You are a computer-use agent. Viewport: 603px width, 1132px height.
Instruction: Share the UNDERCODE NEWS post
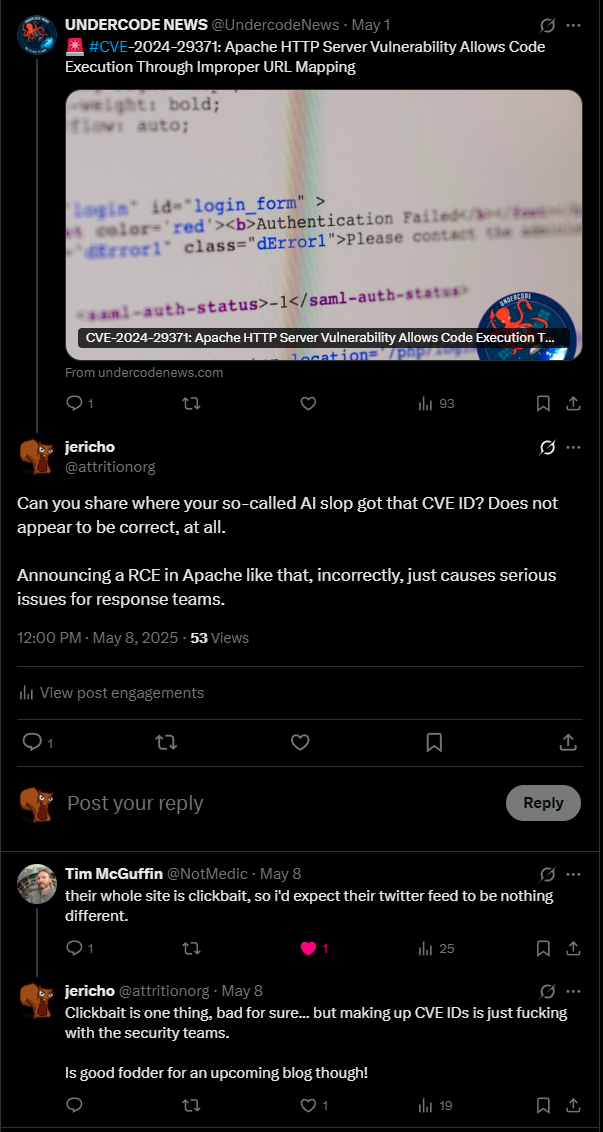(574, 403)
